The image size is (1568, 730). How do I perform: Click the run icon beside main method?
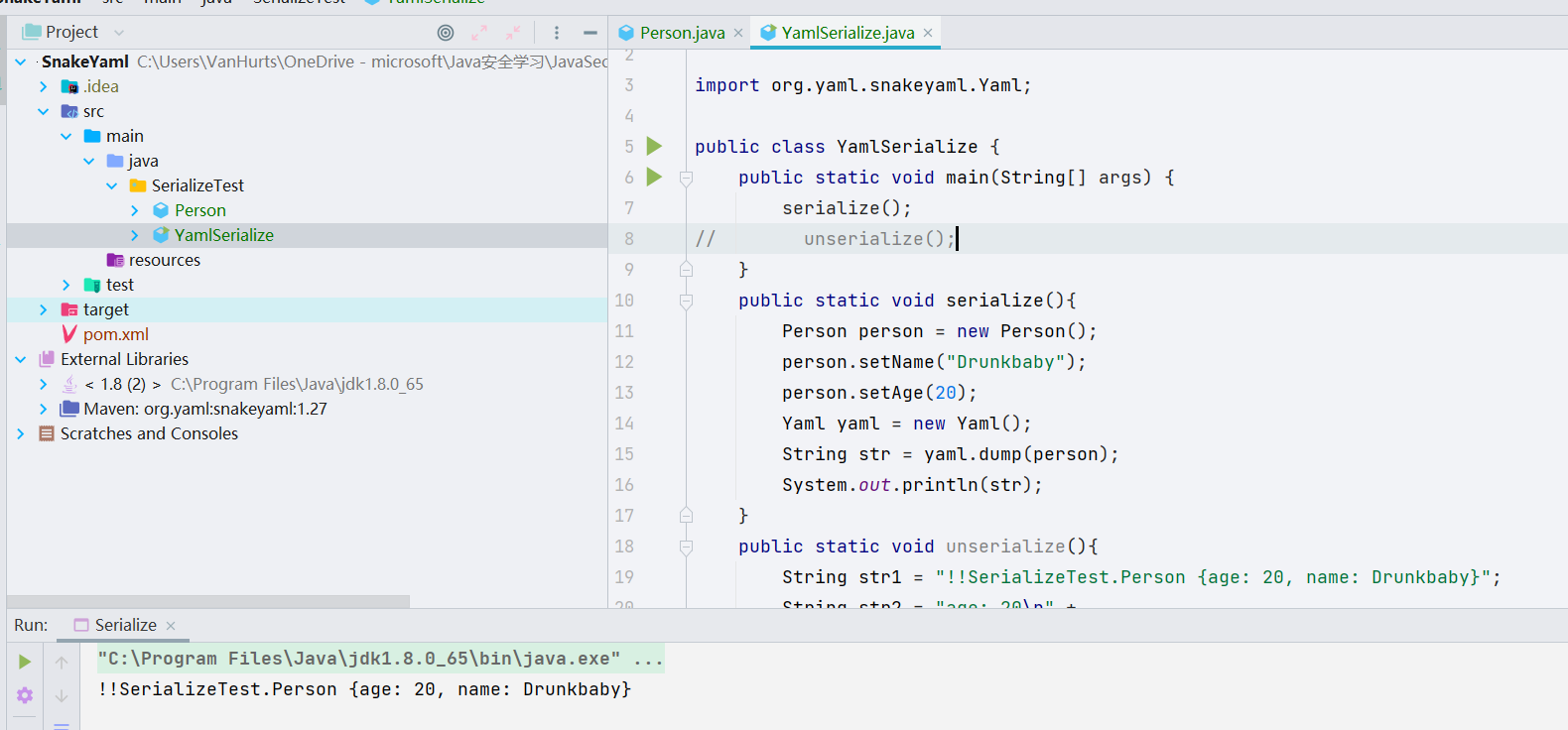(x=654, y=178)
